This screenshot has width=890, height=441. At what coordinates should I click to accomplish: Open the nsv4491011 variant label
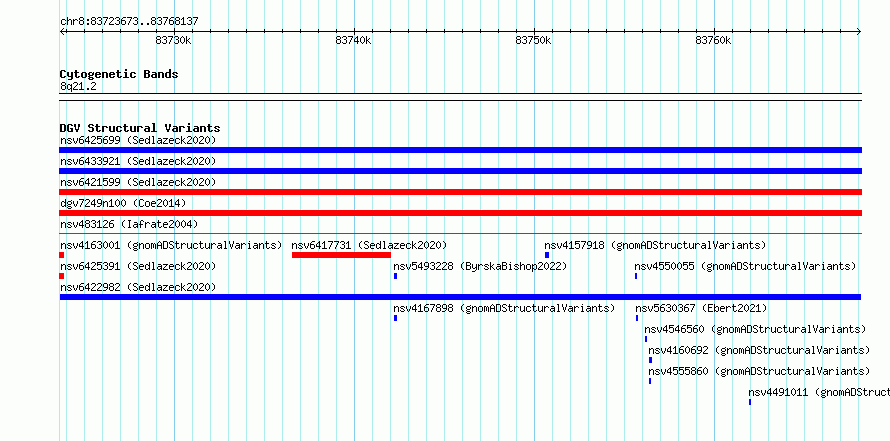pyautogui.click(x=819, y=392)
